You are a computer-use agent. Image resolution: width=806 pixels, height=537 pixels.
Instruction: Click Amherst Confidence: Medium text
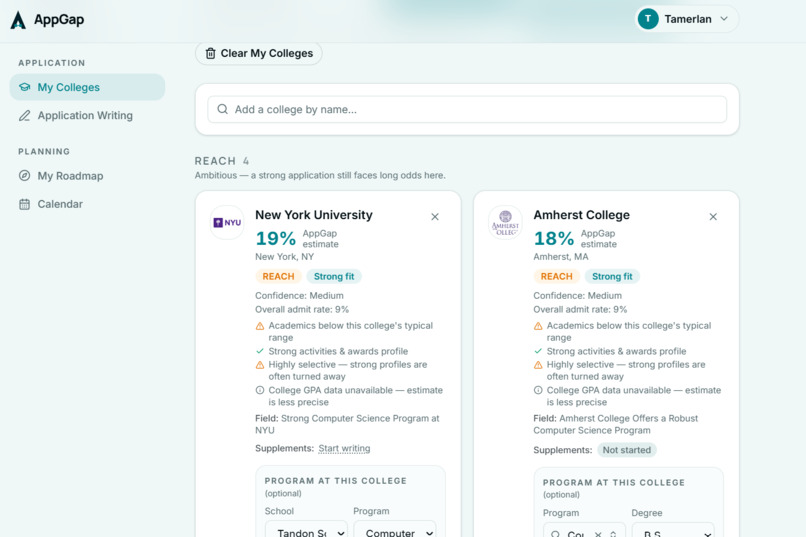coord(577,295)
